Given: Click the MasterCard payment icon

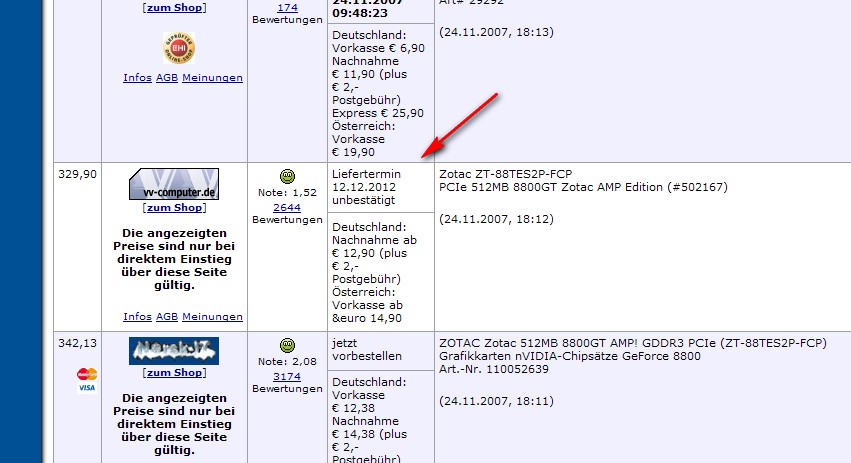Looking at the screenshot, I should tap(87, 374).
